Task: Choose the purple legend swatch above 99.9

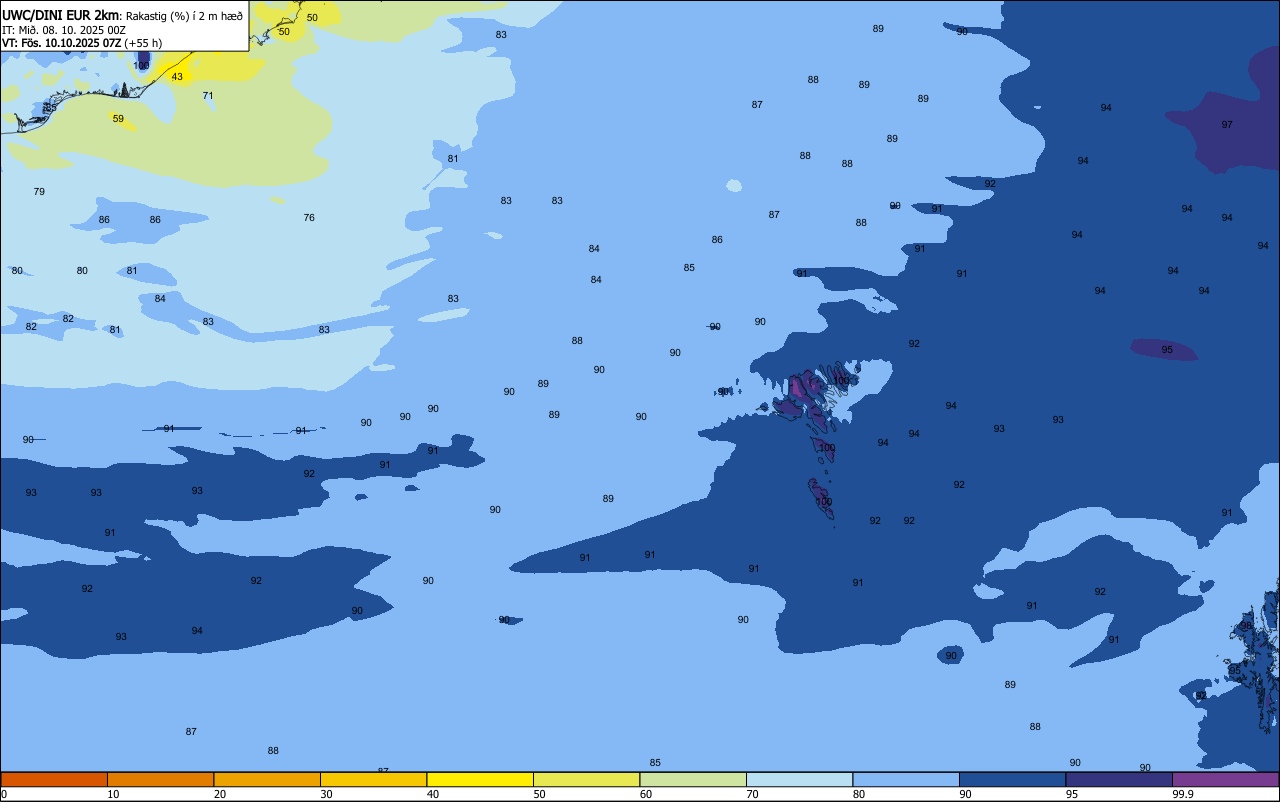Action: (1225, 779)
